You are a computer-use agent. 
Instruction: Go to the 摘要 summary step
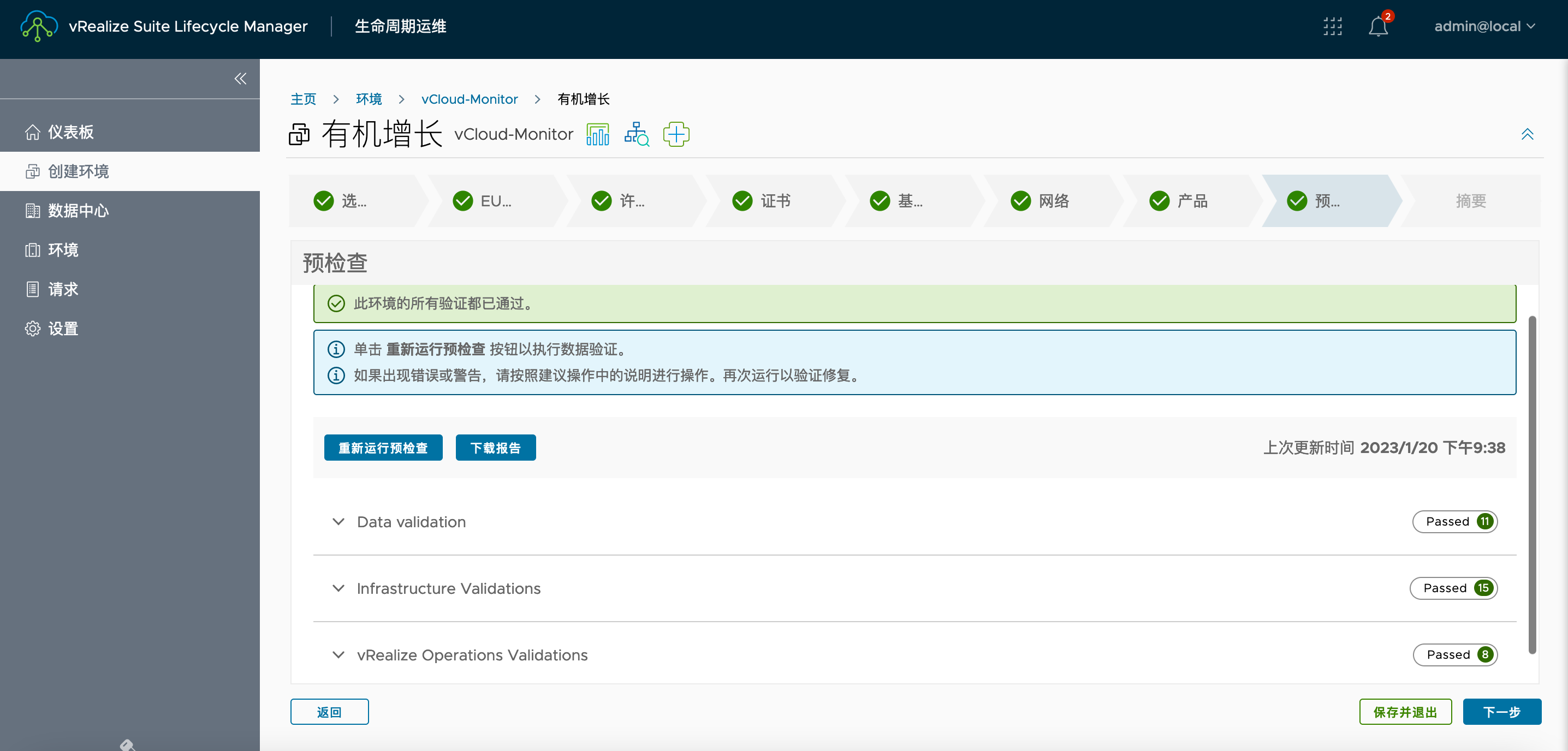pos(1471,201)
